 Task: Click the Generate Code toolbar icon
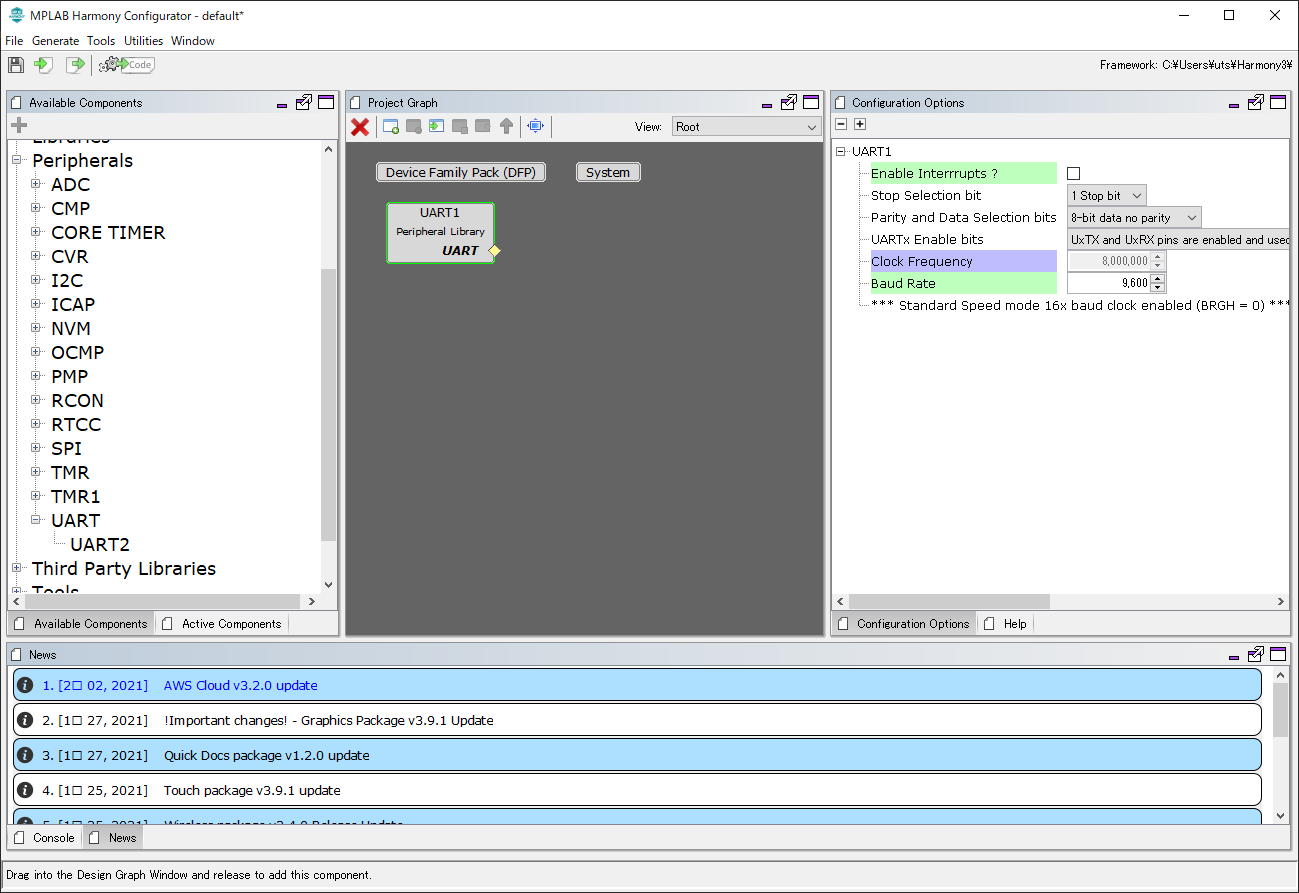126,65
